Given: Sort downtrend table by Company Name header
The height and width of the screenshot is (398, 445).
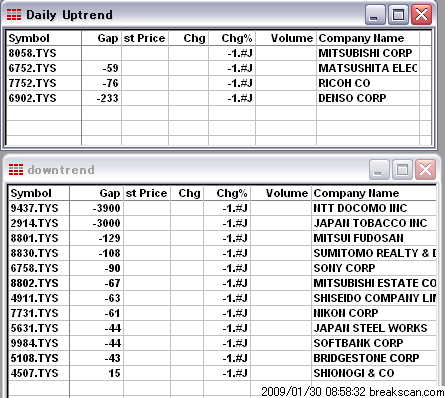Looking at the screenshot, I should point(374,193).
